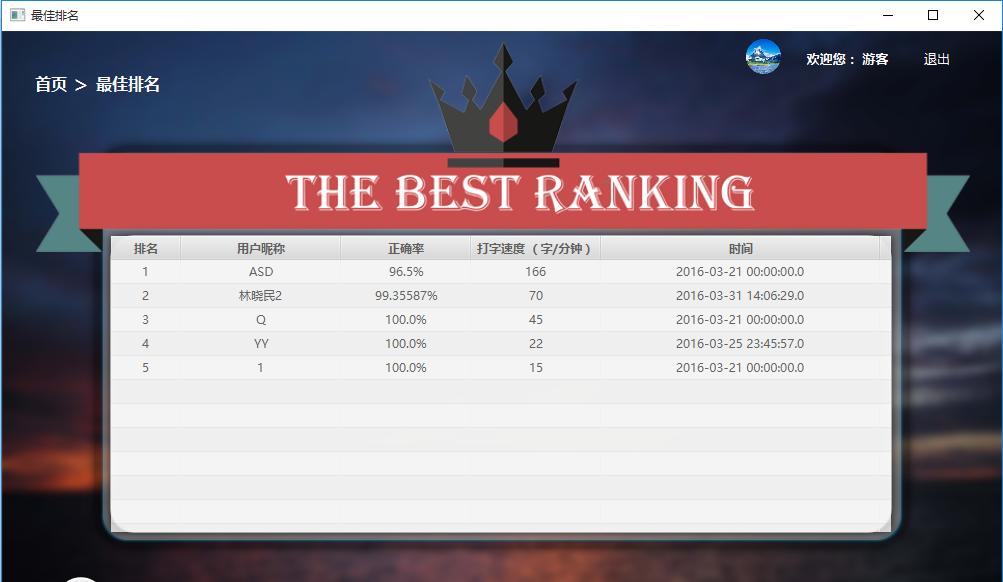Close the 最佳排名 window

pos(979,15)
